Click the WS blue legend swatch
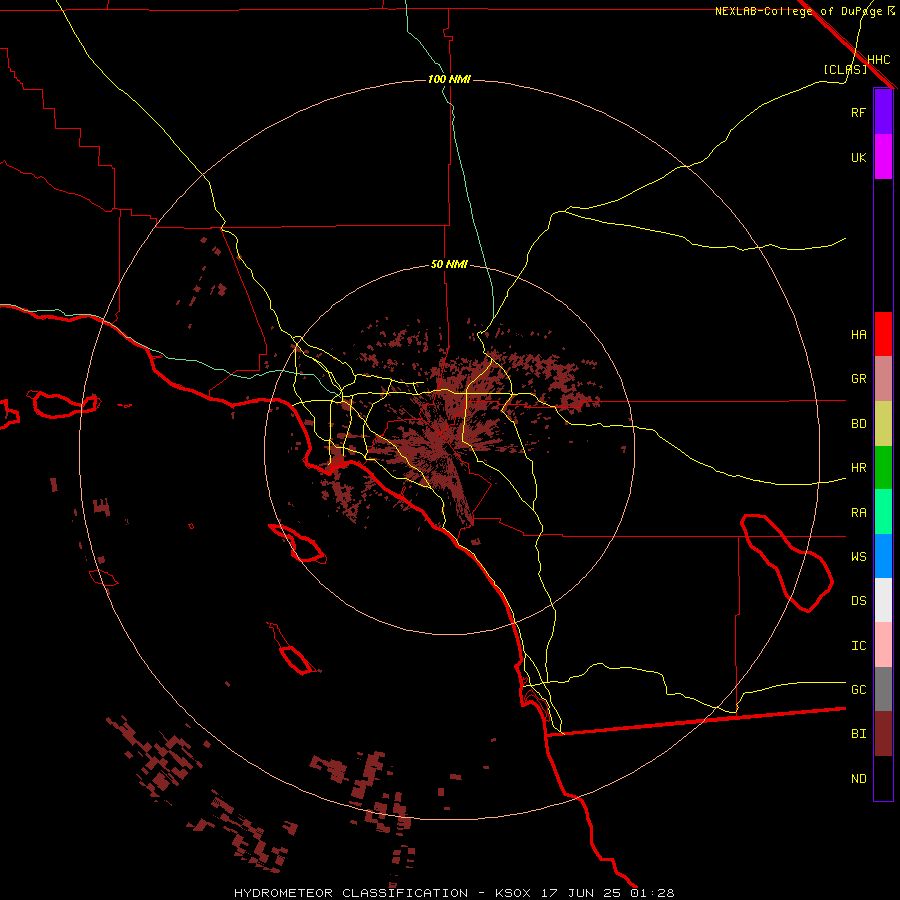Image resolution: width=900 pixels, height=900 pixels. tap(883, 556)
